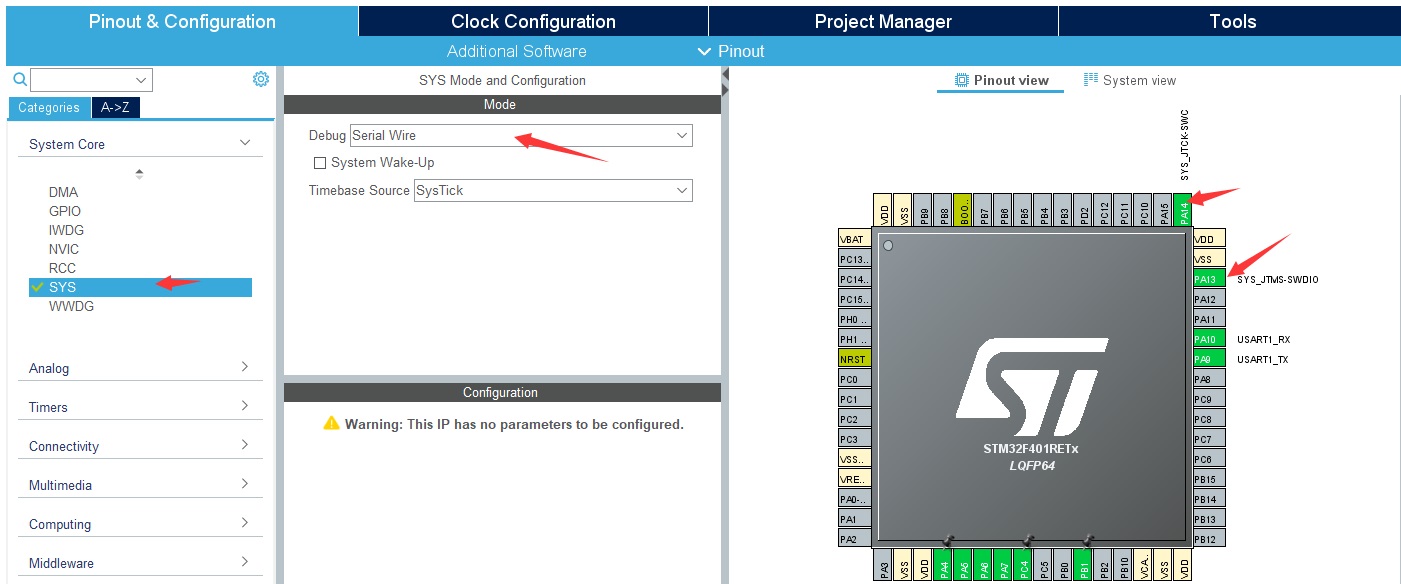Open the Timebase Source dropdown

(553, 190)
